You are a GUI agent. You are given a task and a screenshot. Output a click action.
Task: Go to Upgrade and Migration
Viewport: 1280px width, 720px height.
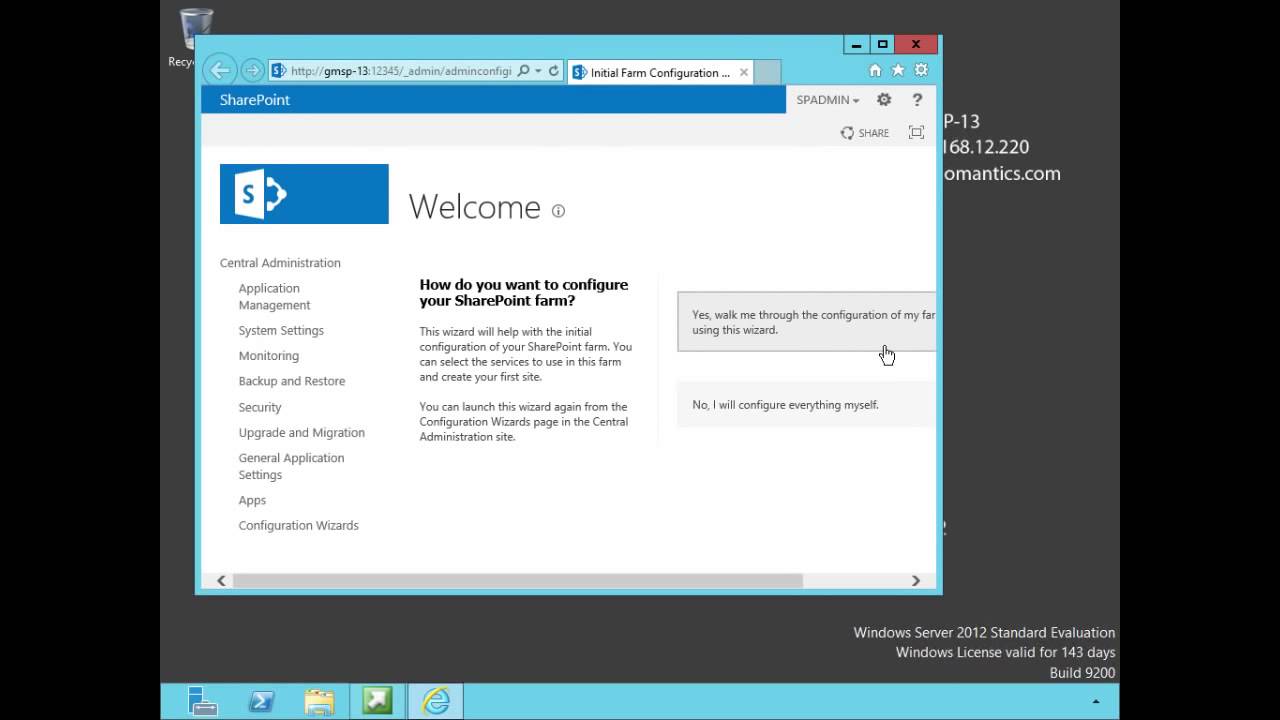pyautogui.click(x=301, y=433)
